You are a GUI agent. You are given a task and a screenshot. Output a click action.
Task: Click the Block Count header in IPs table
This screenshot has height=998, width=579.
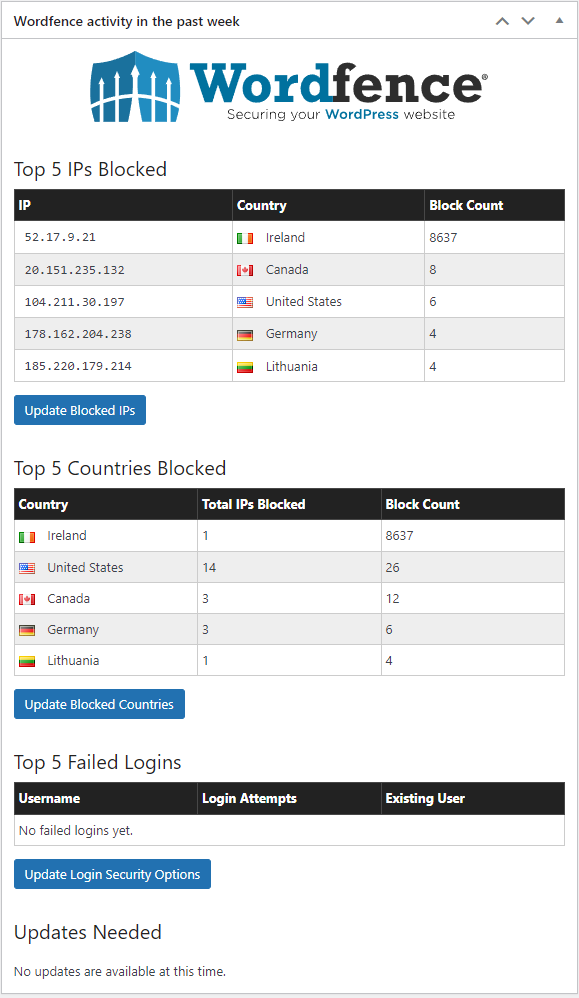[x=466, y=205]
